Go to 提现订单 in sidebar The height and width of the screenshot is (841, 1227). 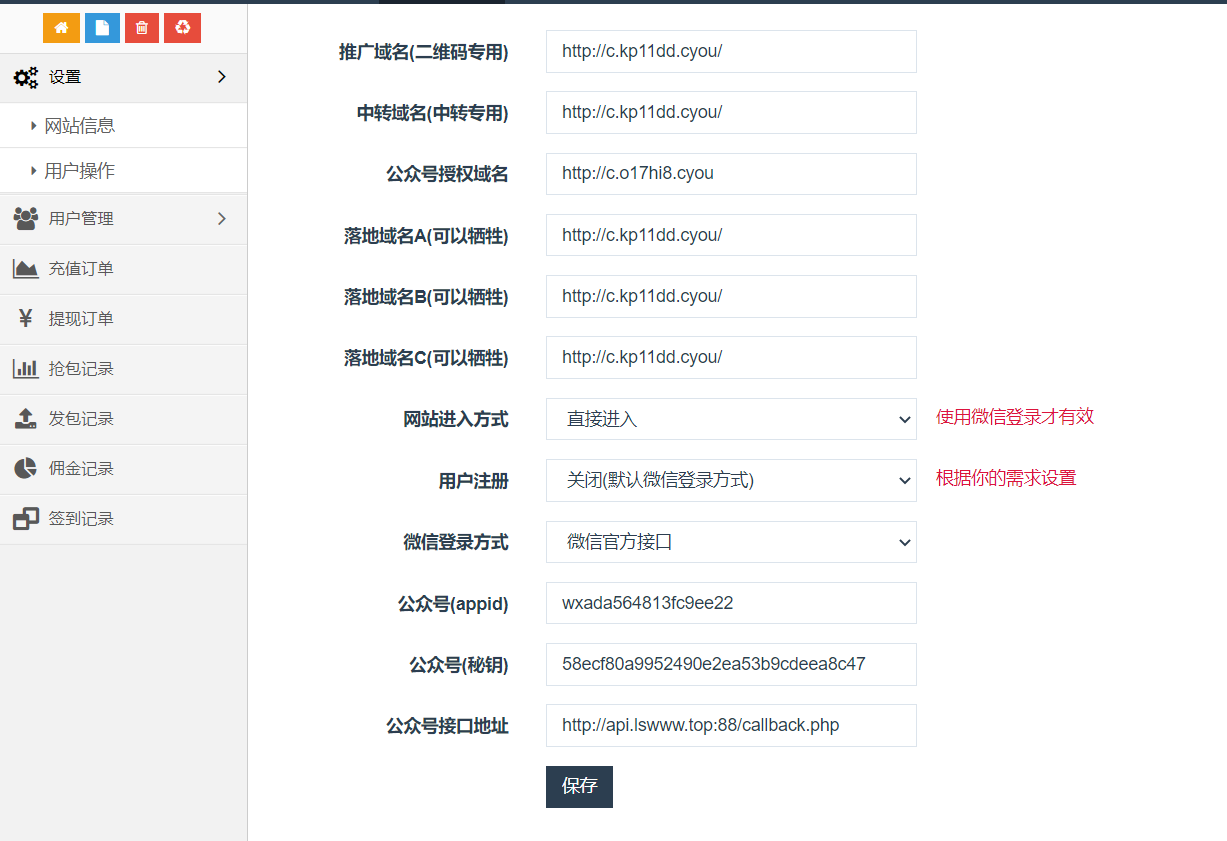[x=124, y=319]
